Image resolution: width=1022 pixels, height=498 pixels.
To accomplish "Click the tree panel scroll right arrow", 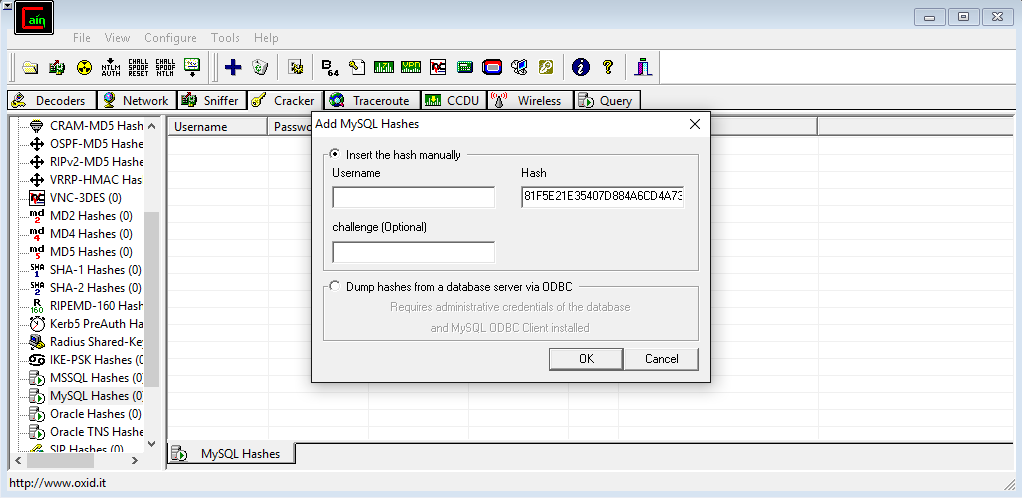I will 135,460.
